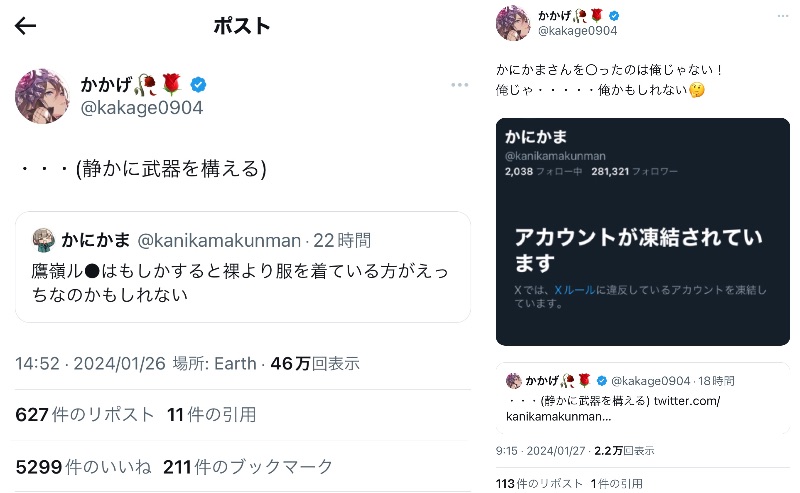
Task: Open the three-dot menu on left post
Action: (x=459, y=85)
